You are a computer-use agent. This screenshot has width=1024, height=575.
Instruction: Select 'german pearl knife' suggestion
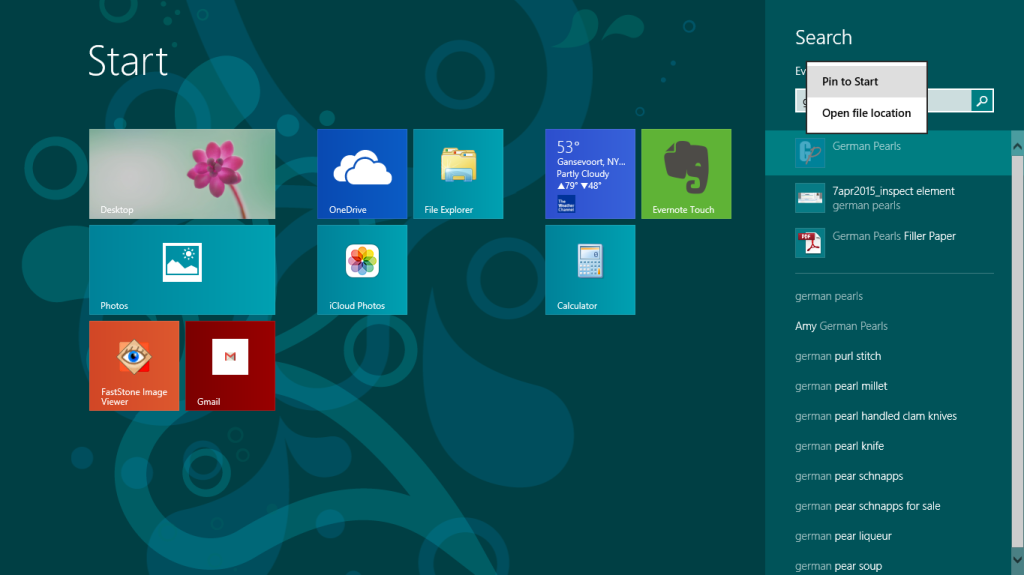click(x=839, y=446)
